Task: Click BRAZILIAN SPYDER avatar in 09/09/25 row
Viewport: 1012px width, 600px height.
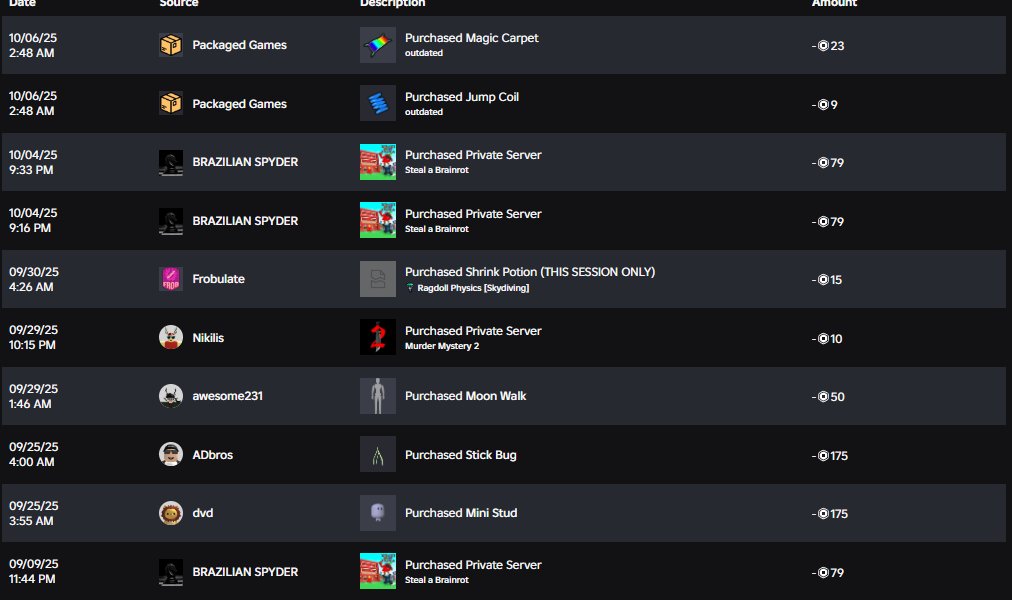Action: coord(171,572)
